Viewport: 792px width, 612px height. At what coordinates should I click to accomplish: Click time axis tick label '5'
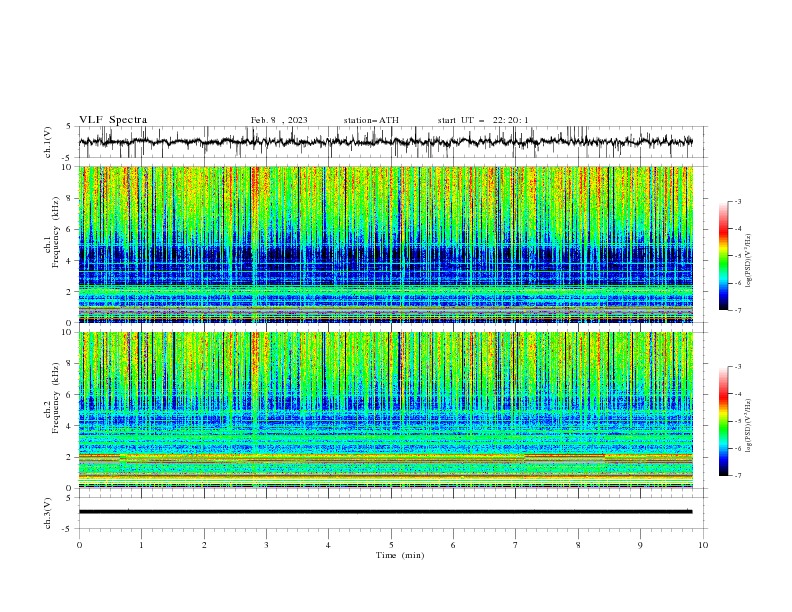391,545
